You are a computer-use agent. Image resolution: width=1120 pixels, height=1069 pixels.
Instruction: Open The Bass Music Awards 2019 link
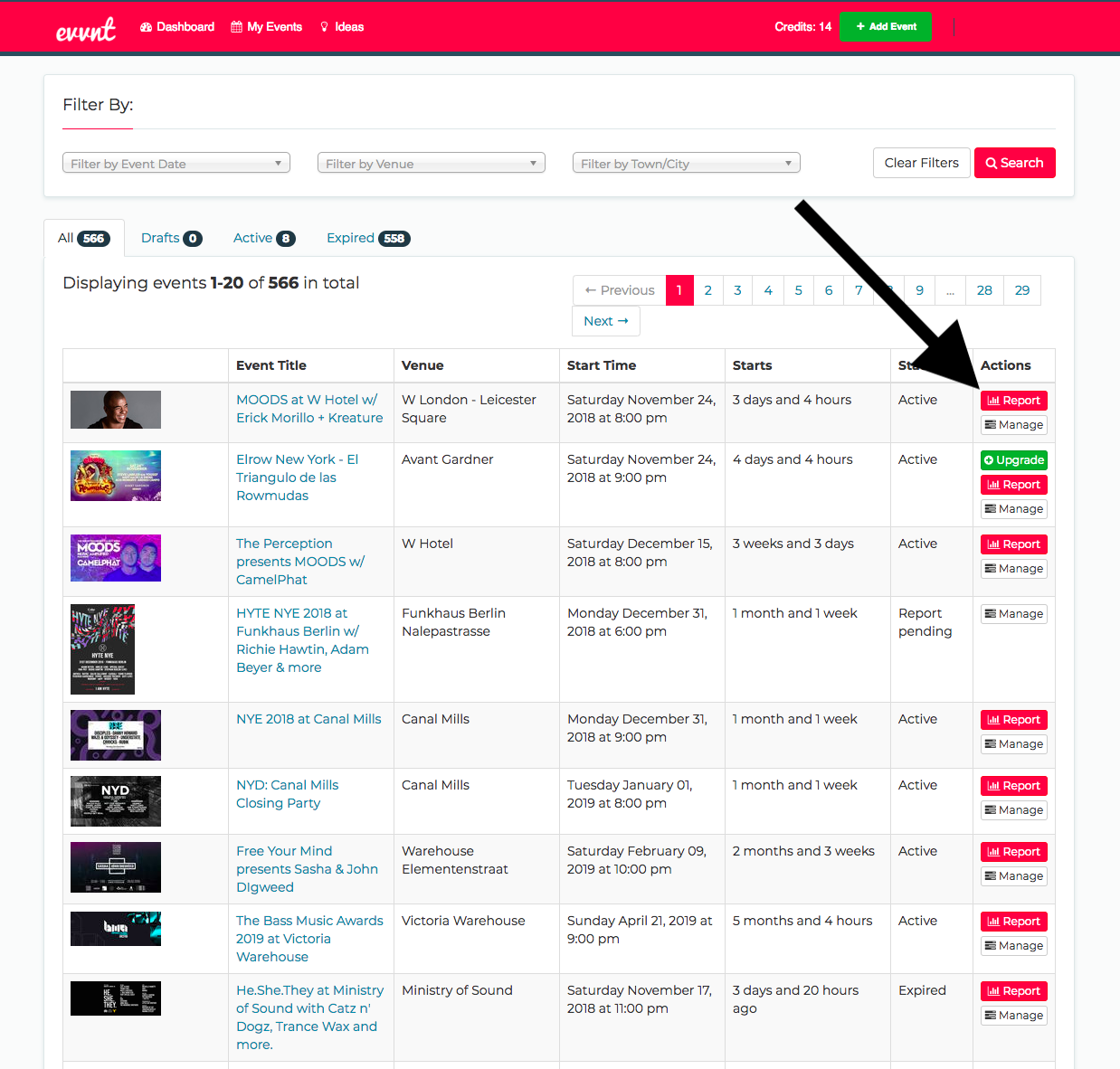point(309,939)
